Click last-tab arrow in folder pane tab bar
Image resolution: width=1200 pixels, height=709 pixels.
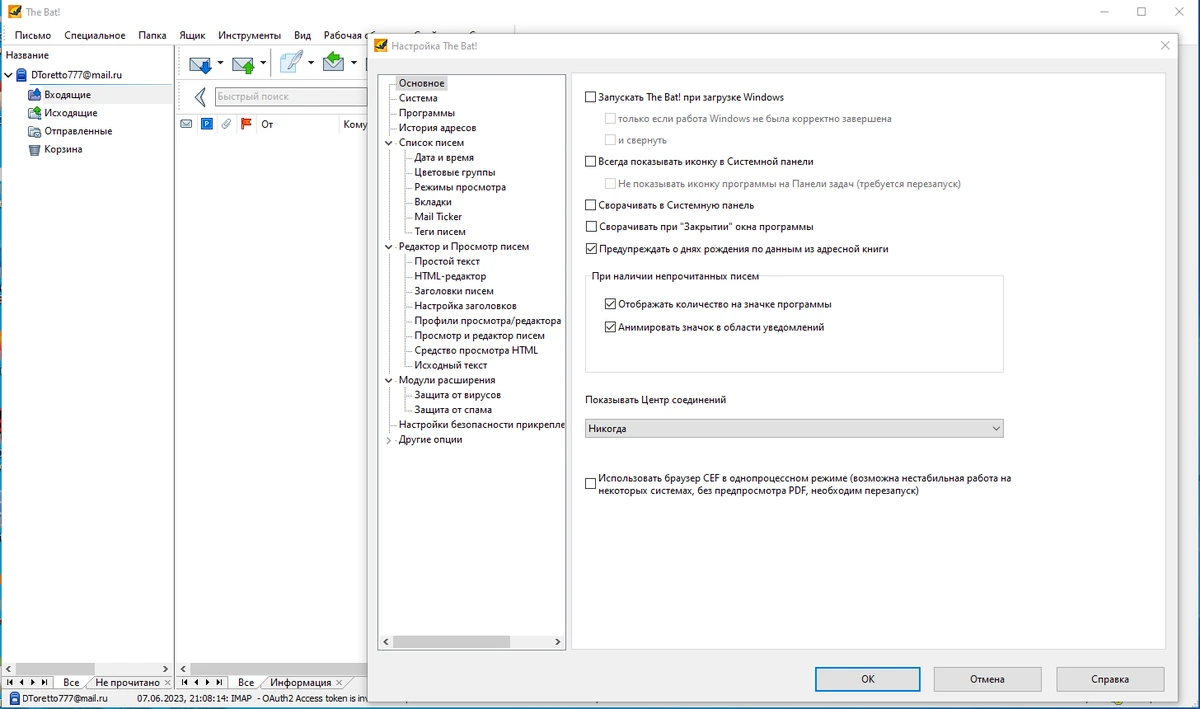(45, 682)
